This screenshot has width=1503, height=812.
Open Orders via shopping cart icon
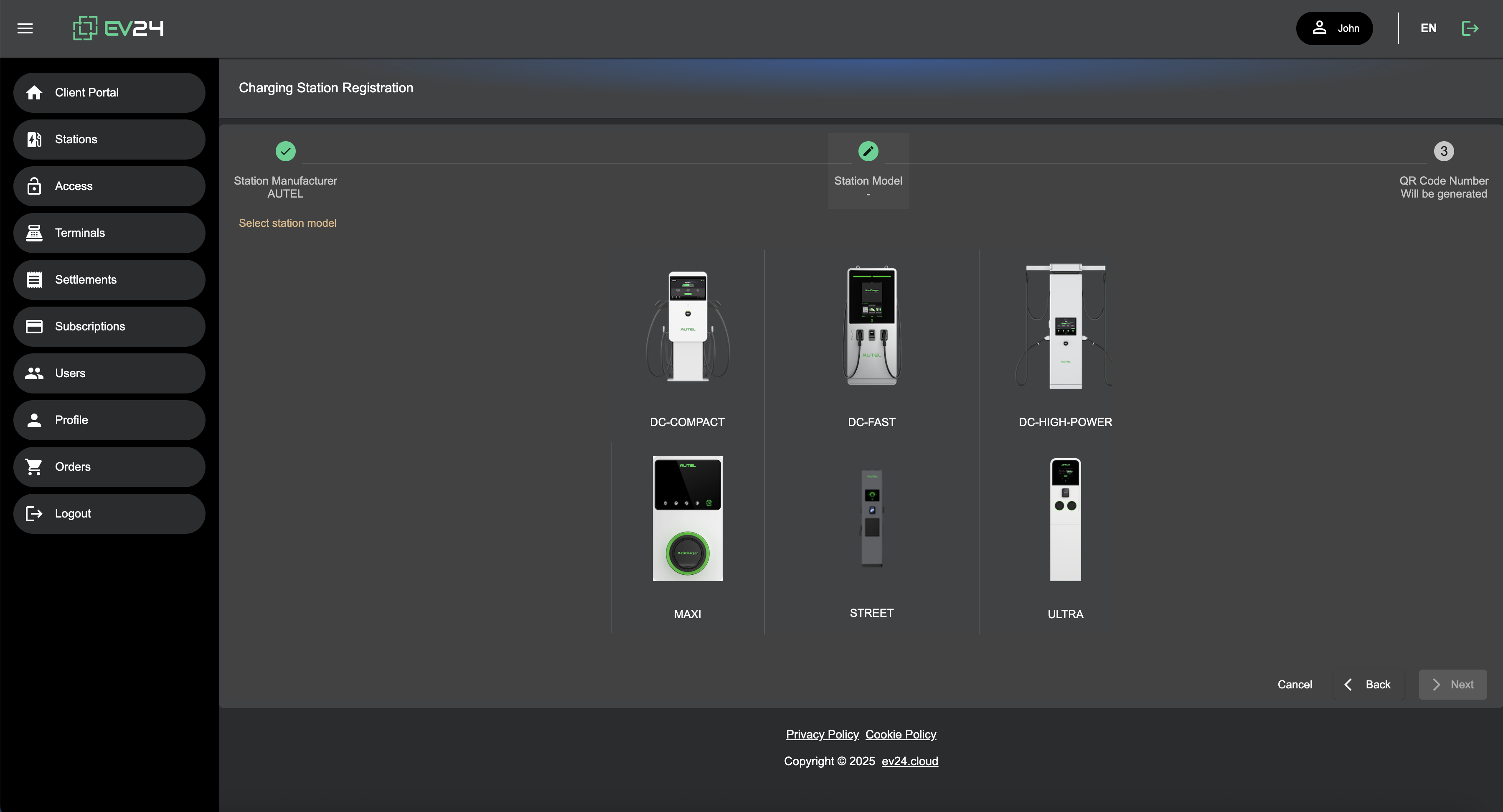click(x=34, y=467)
